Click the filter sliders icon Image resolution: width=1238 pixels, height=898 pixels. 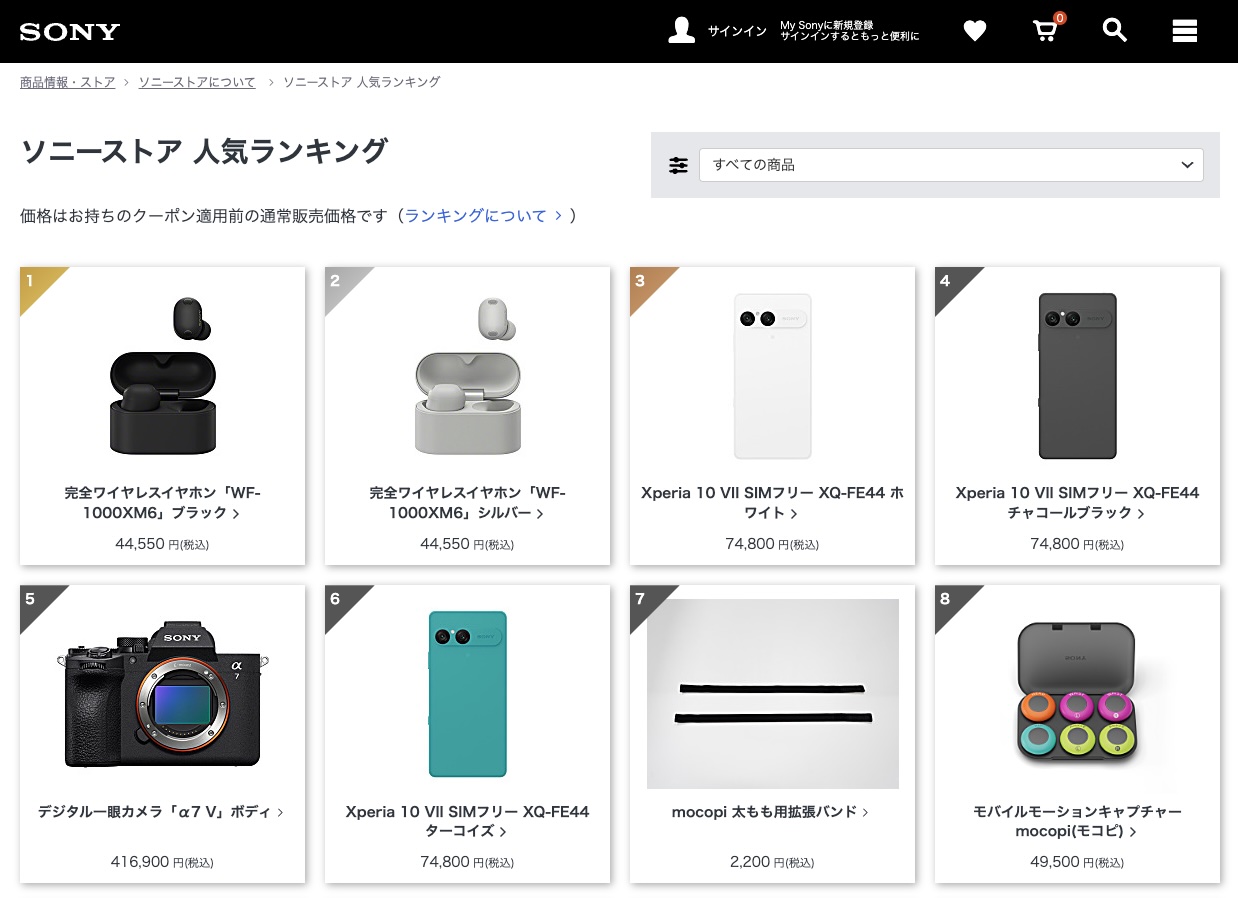pos(678,165)
